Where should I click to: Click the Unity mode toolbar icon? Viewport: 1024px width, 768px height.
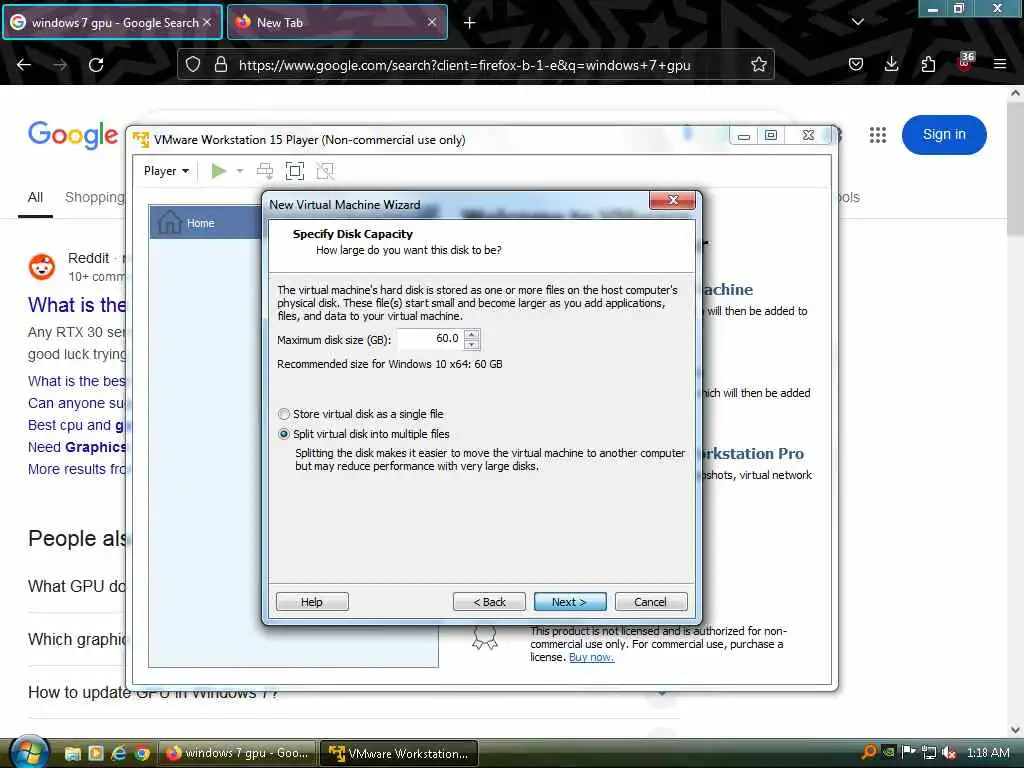[325, 171]
